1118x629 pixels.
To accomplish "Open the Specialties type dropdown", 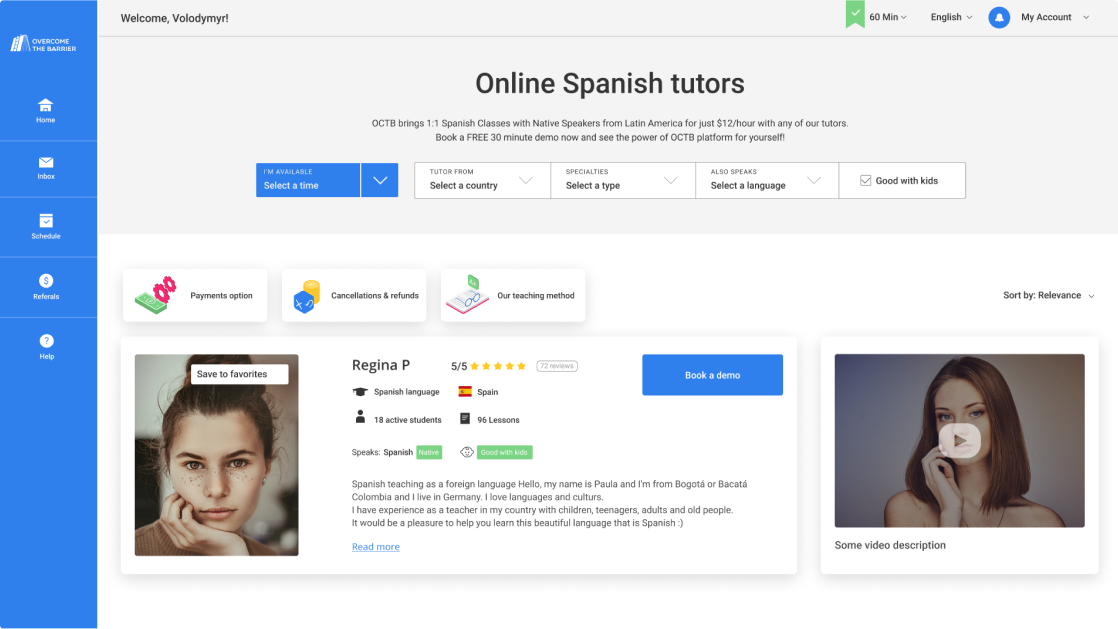I will click(622, 181).
